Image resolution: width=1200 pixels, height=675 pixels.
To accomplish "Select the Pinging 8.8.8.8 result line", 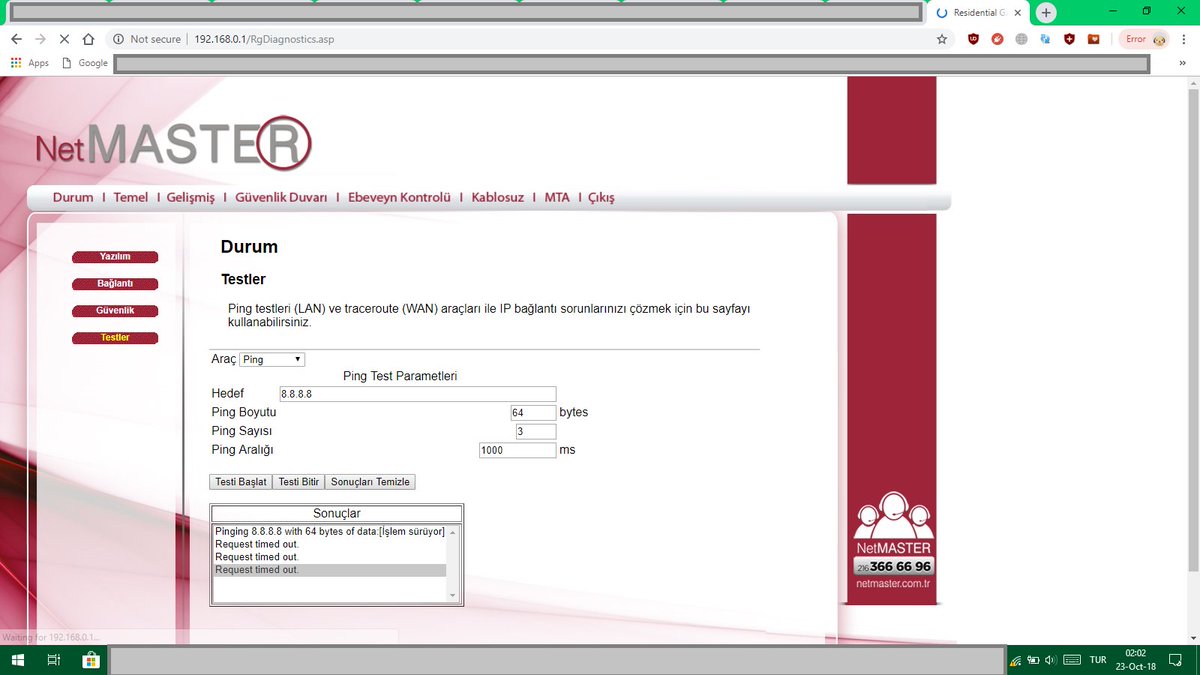I will tap(330, 532).
